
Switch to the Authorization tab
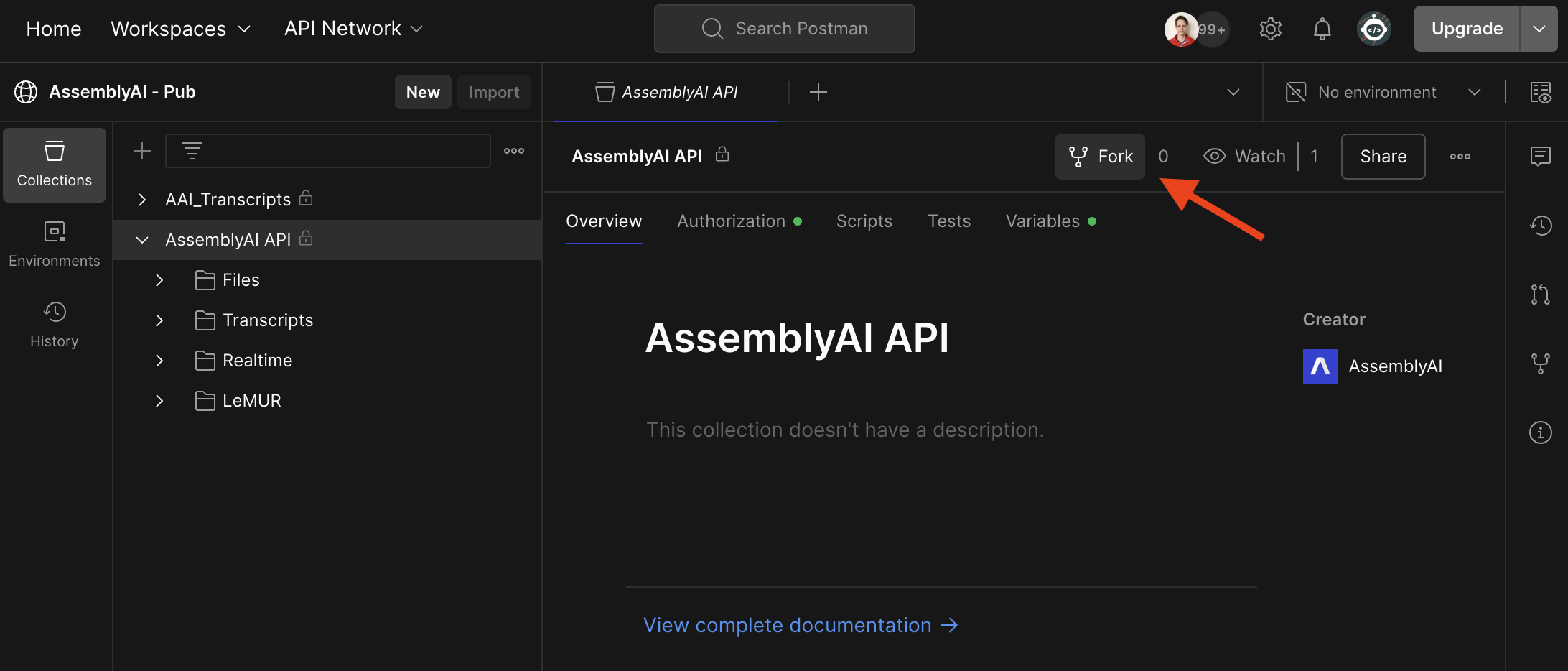[731, 221]
